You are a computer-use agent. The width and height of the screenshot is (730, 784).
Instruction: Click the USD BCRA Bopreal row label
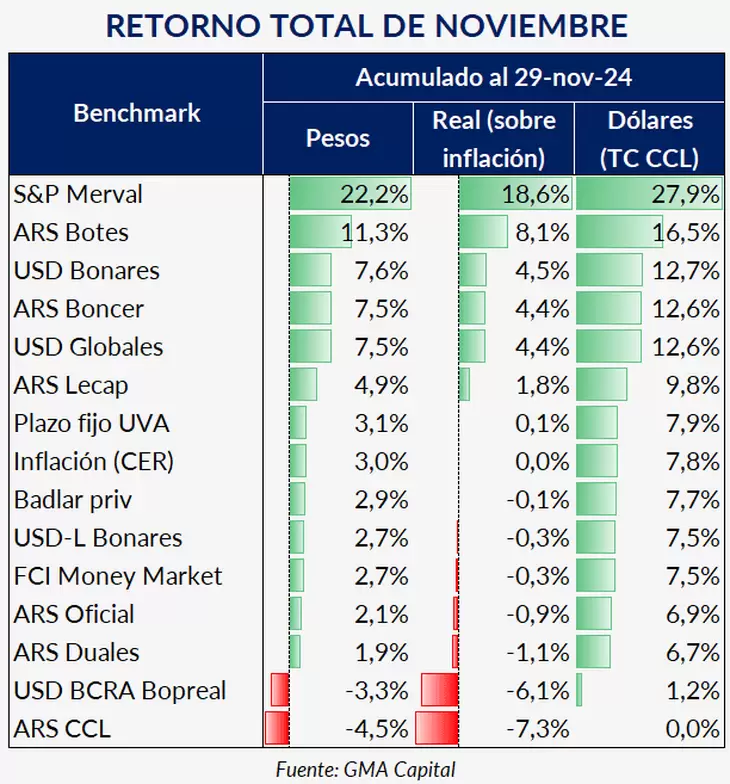pos(120,690)
